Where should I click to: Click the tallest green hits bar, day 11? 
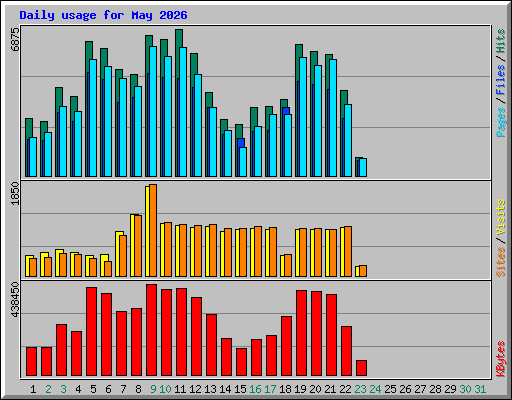tap(179, 38)
